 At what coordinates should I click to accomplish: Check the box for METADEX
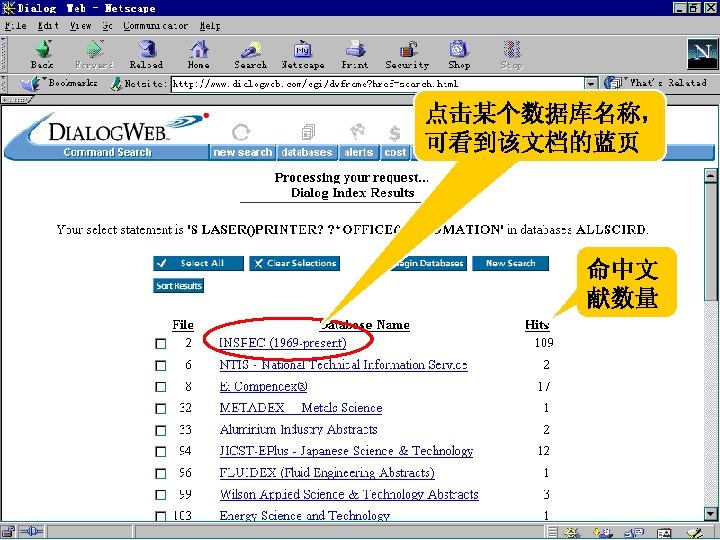pyautogui.click(x=161, y=409)
